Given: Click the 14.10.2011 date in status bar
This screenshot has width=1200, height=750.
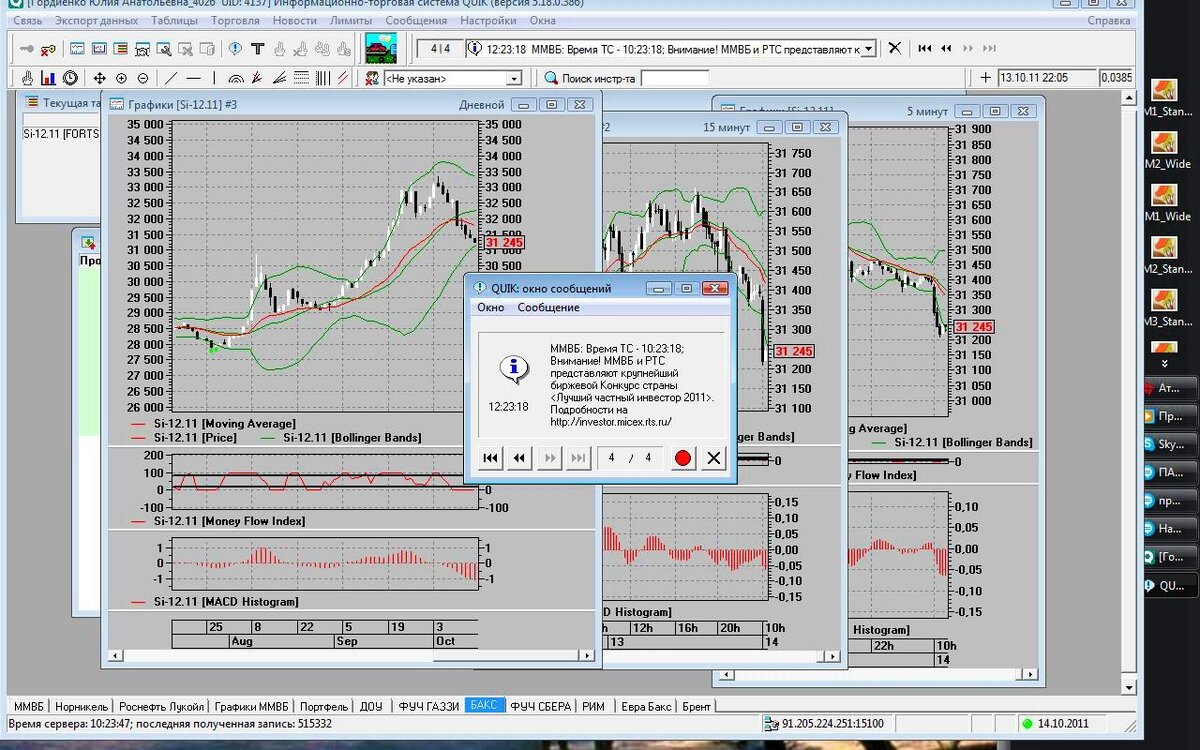Looking at the screenshot, I should pos(1062,723).
